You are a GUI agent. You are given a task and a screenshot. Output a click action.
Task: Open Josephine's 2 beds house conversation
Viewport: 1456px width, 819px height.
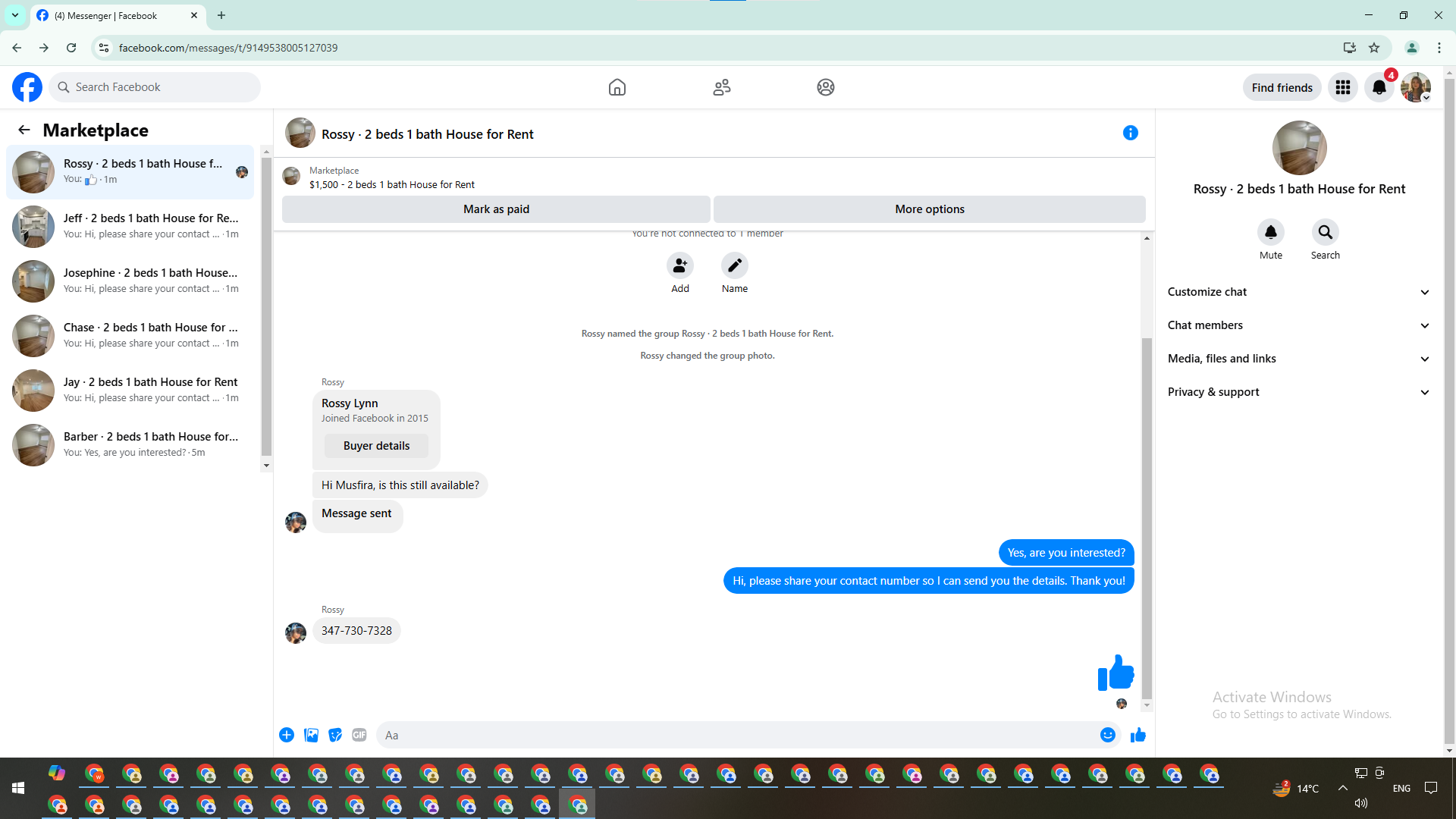click(x=130, y=281)
